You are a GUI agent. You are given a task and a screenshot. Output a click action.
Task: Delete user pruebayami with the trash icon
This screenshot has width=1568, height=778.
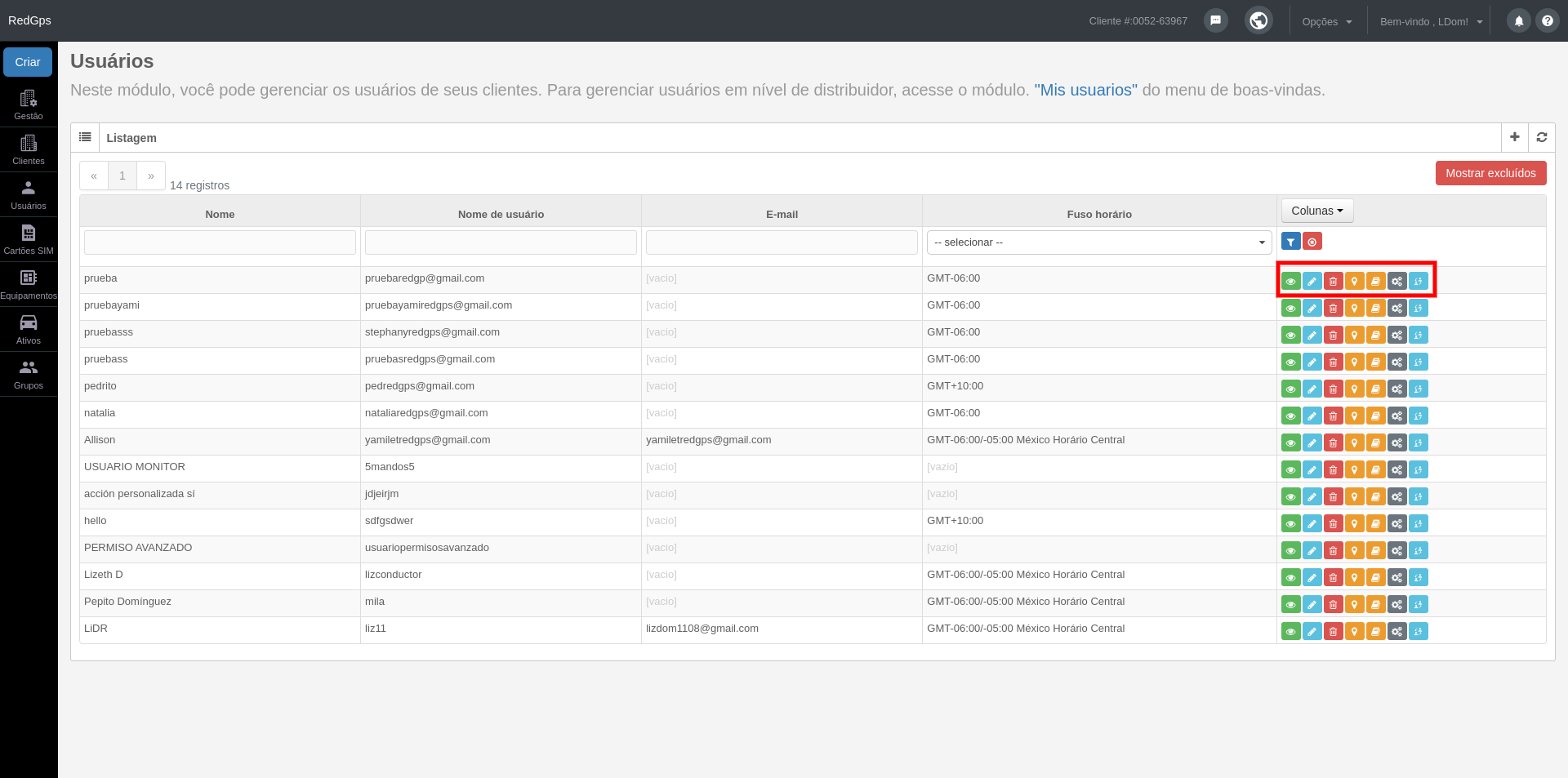(1333, 308)
